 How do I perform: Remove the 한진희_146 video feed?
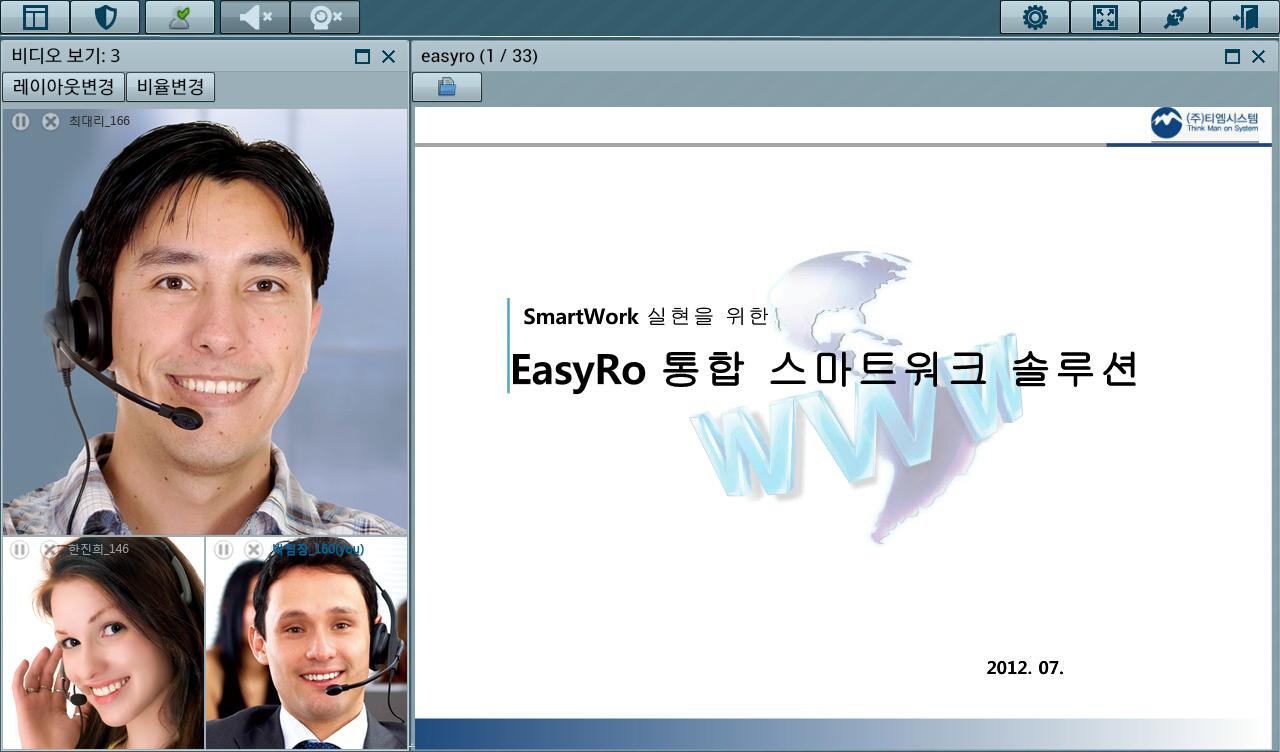(x=49, y=550)
